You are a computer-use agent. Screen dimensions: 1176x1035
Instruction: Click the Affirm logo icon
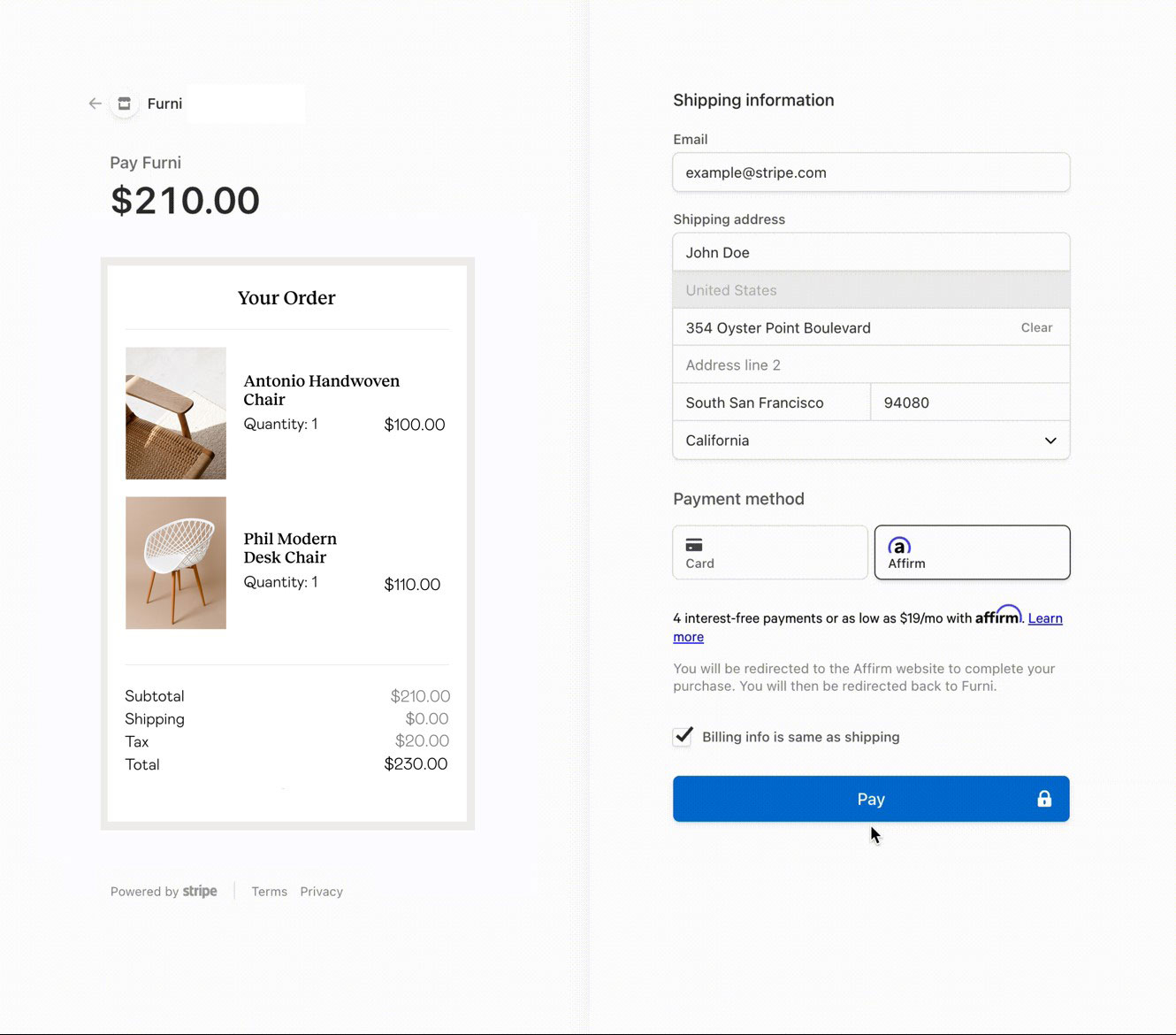(x=899, y=546)
